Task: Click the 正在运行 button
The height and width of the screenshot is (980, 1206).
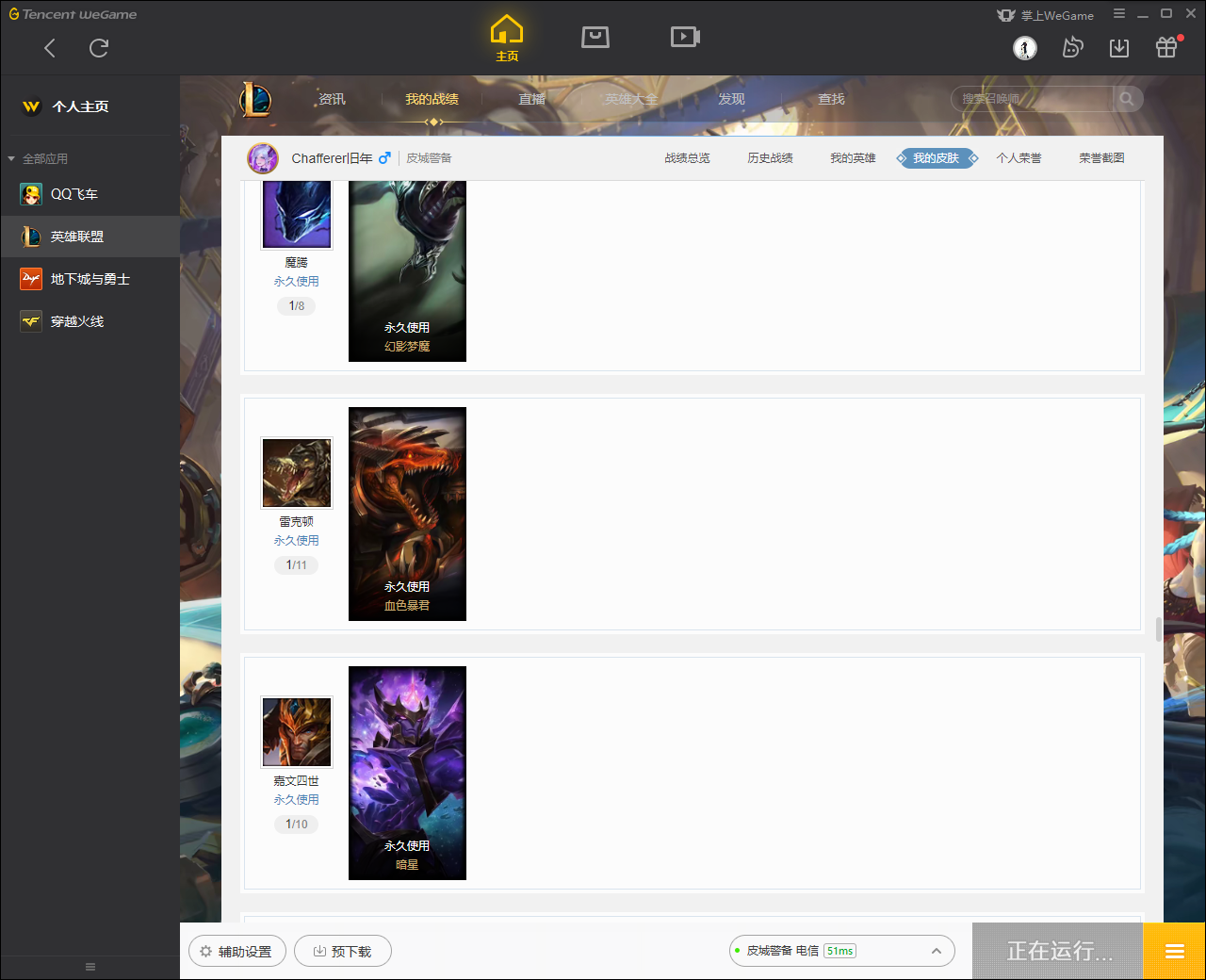Action: (1058, 951)
